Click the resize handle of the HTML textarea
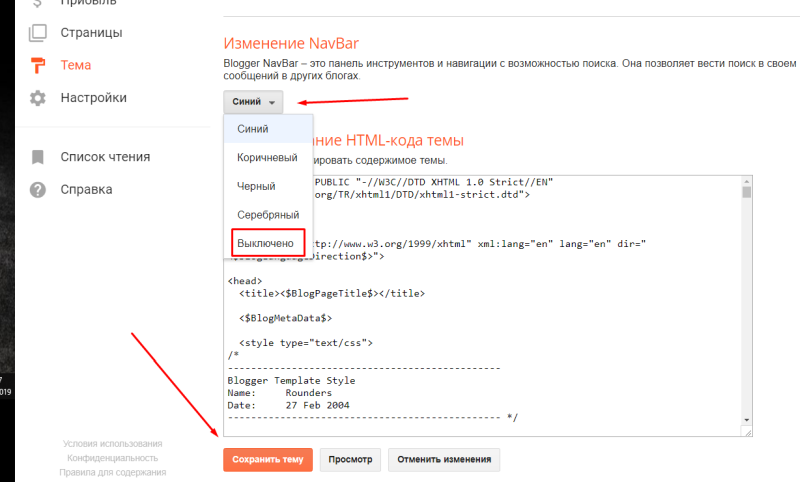Viewport: 800px width, 482px height. [746, 432]
